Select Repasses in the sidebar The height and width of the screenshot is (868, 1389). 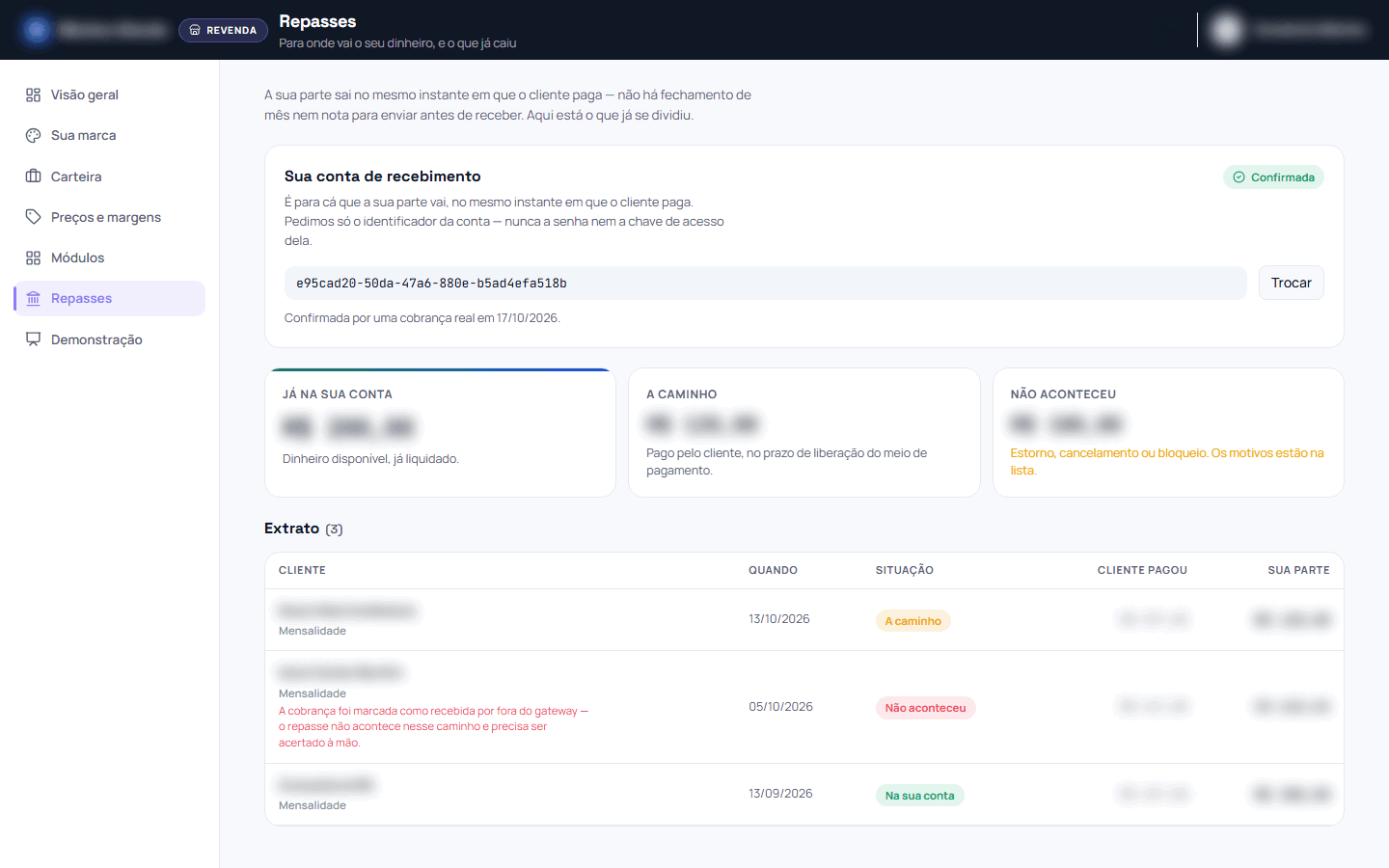point(109,298)
